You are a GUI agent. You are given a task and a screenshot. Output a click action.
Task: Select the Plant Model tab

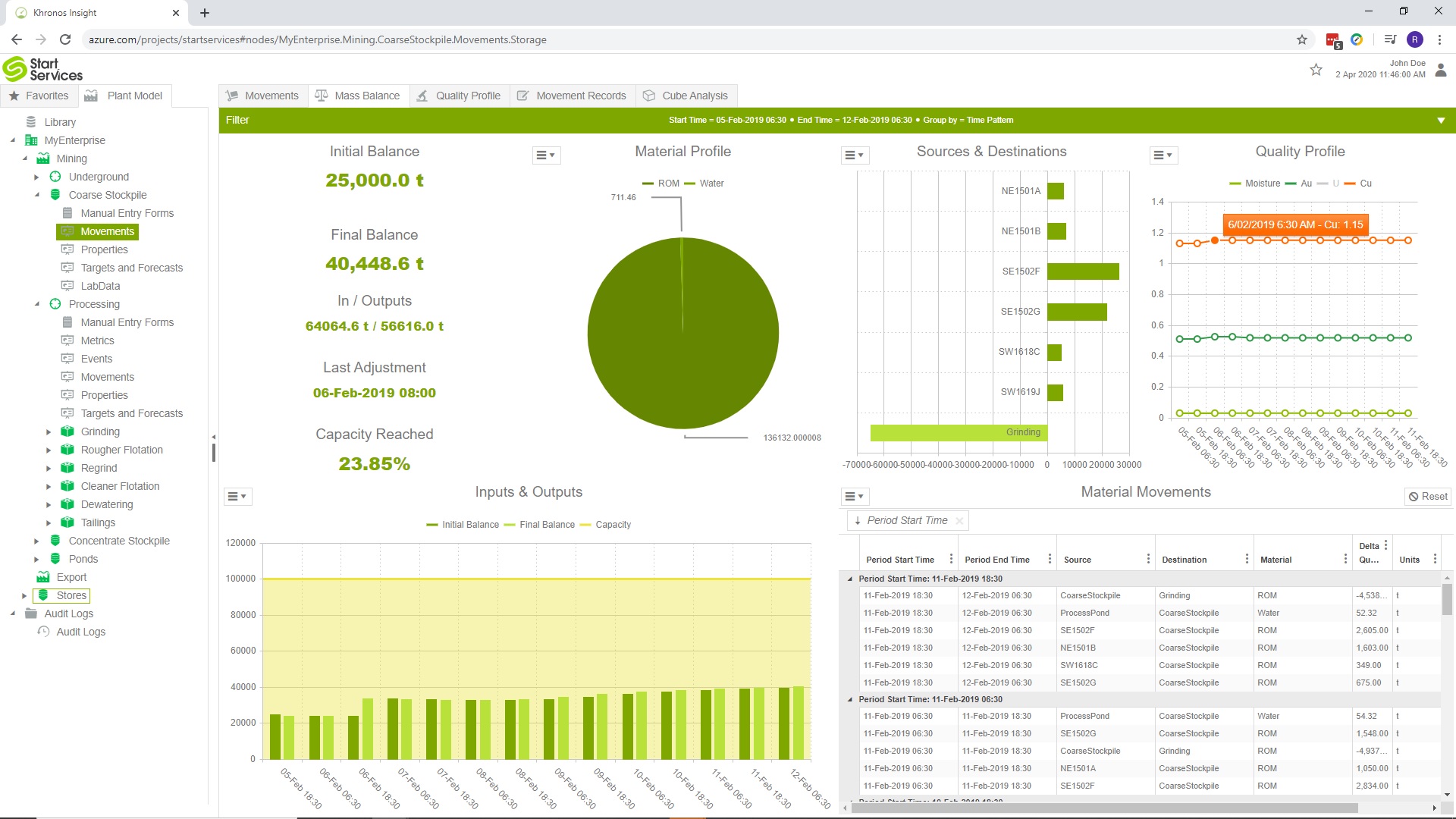tap(124, 96)
